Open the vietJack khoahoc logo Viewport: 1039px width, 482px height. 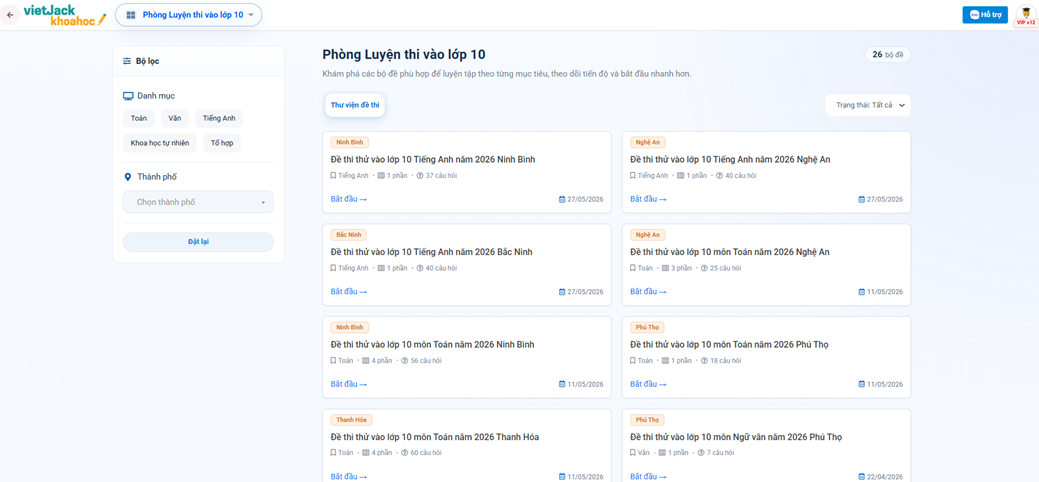64,15
